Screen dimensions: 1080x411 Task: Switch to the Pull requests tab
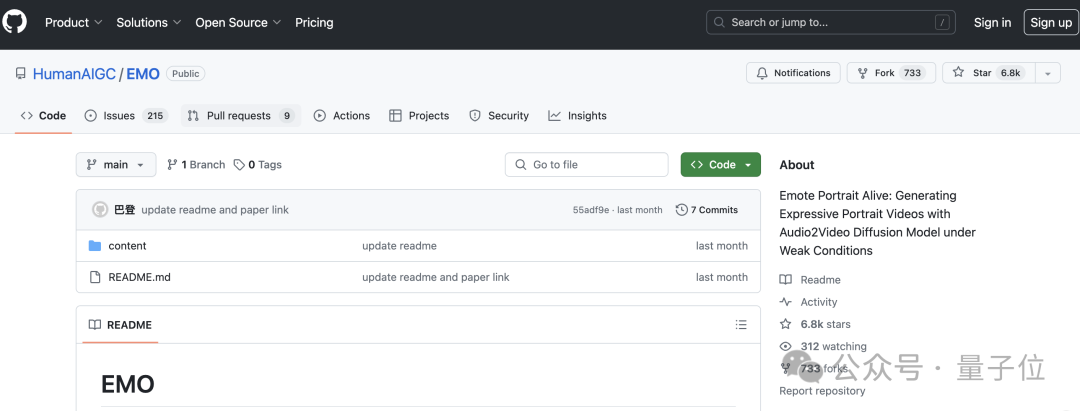coord(241,116)
